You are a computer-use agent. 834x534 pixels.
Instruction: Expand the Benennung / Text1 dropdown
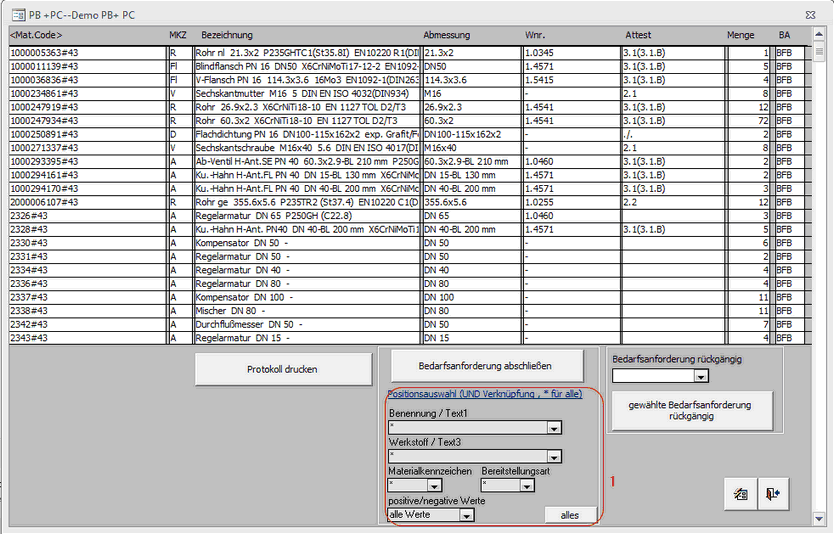(x=552, y=428)
